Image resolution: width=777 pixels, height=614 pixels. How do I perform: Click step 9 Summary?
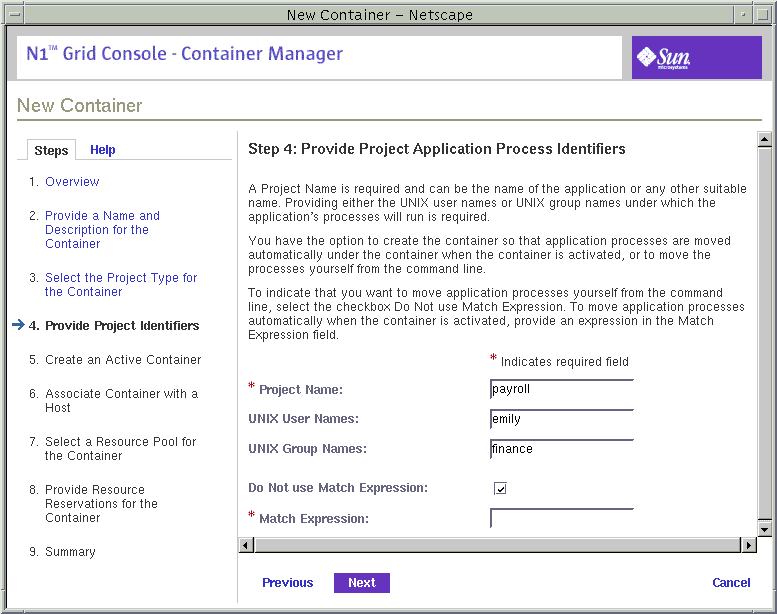coord(70,552)
